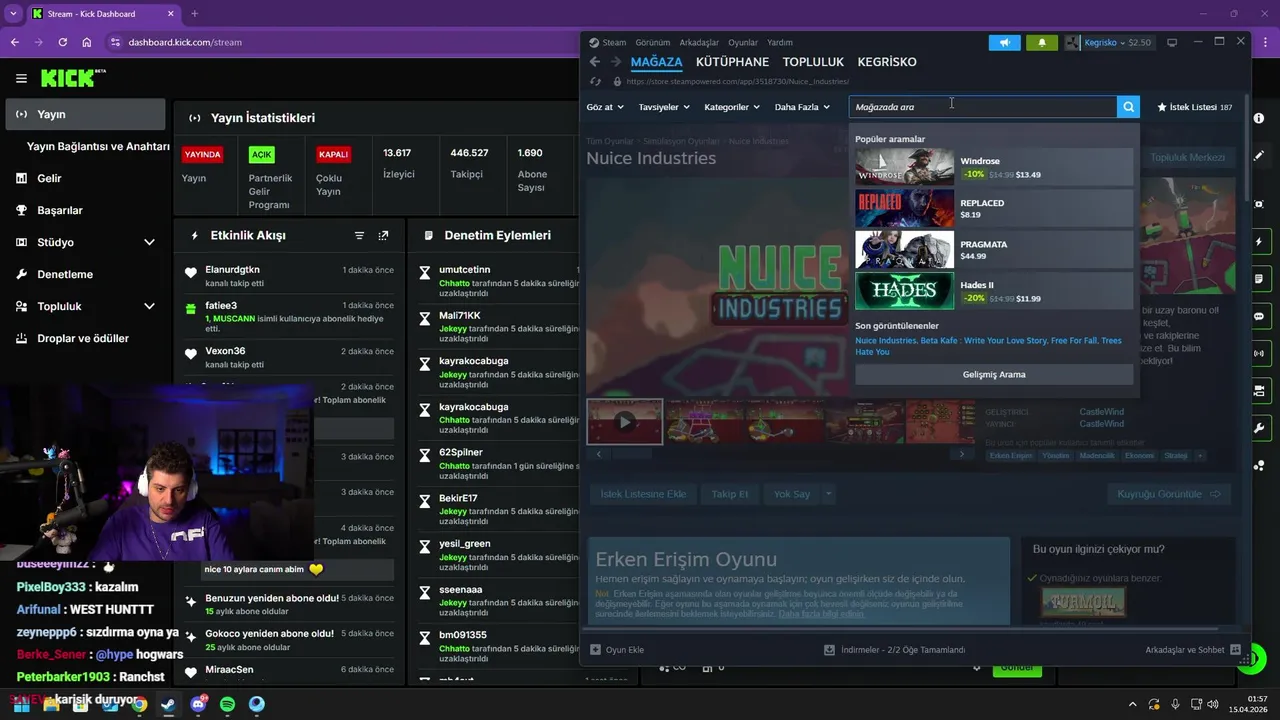The image size is (1280, 720).
Task: Click the pencil edit icon on Kick's right sidebar
Action: click(1258, 157)
